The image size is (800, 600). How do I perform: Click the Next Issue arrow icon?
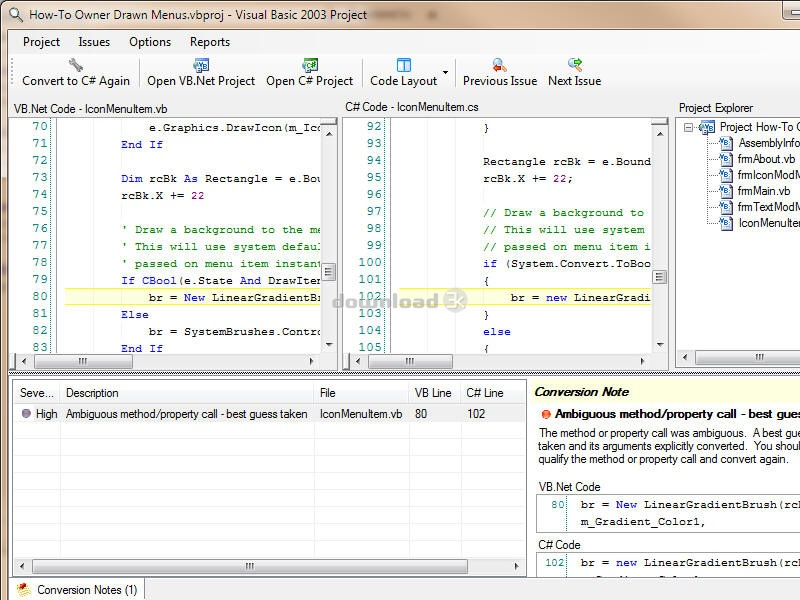(574, 65)
